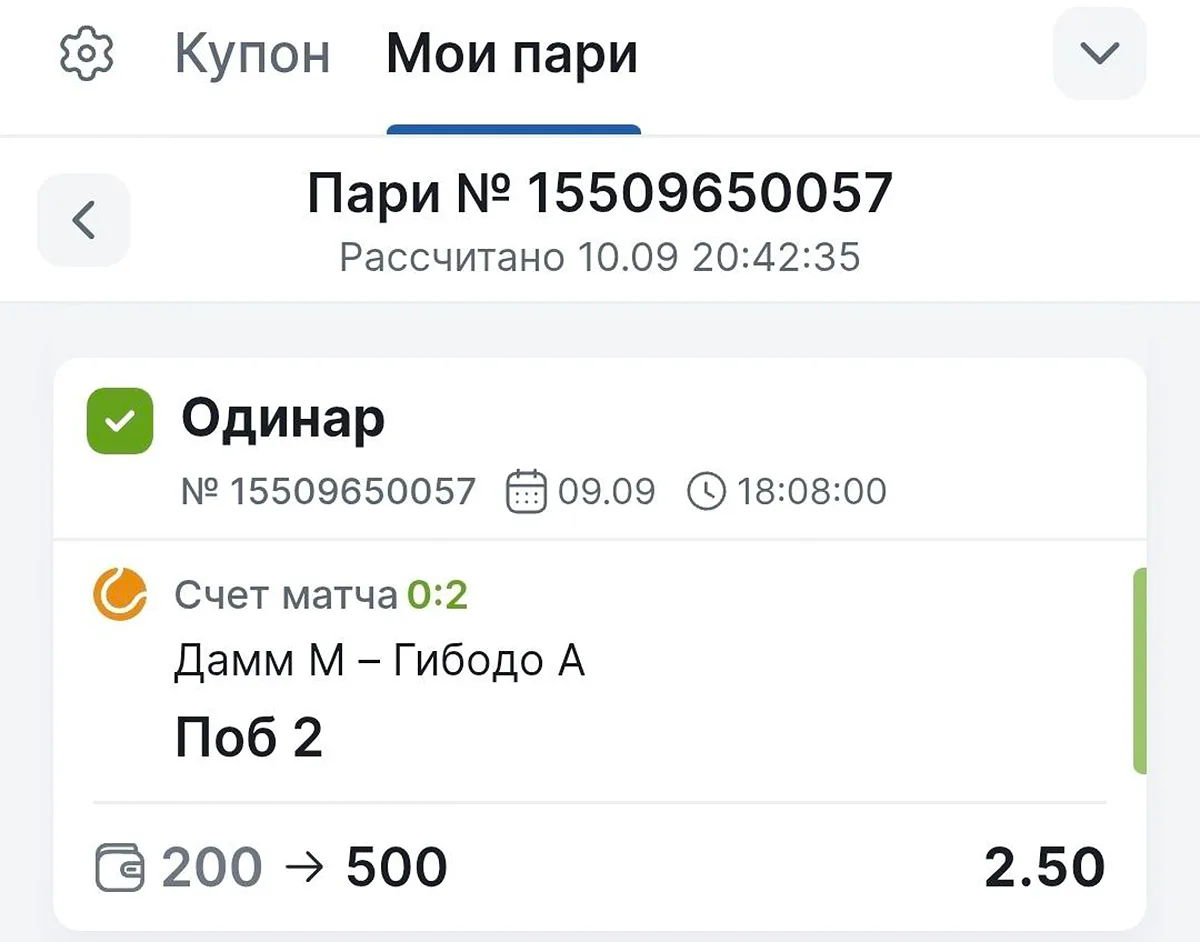The image size is (1200, 942).
Task: Click the wallet icon beside 200
Action: (121, 867)
